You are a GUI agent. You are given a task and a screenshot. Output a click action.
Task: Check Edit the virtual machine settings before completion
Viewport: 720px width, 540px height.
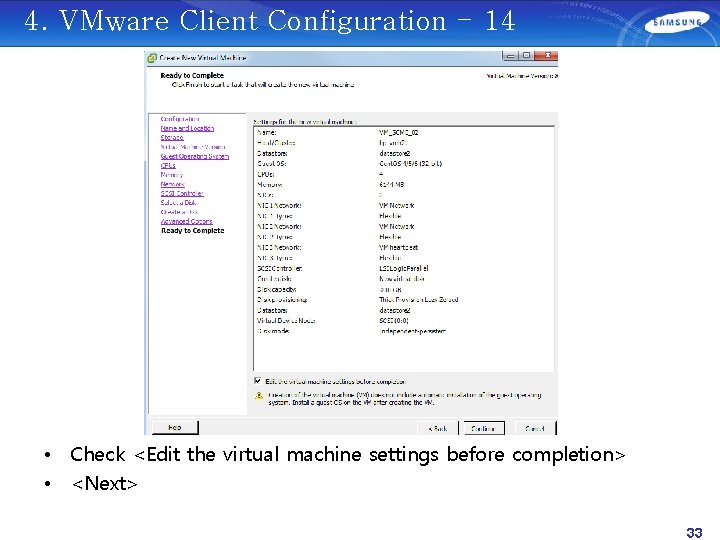pos(258,381)
